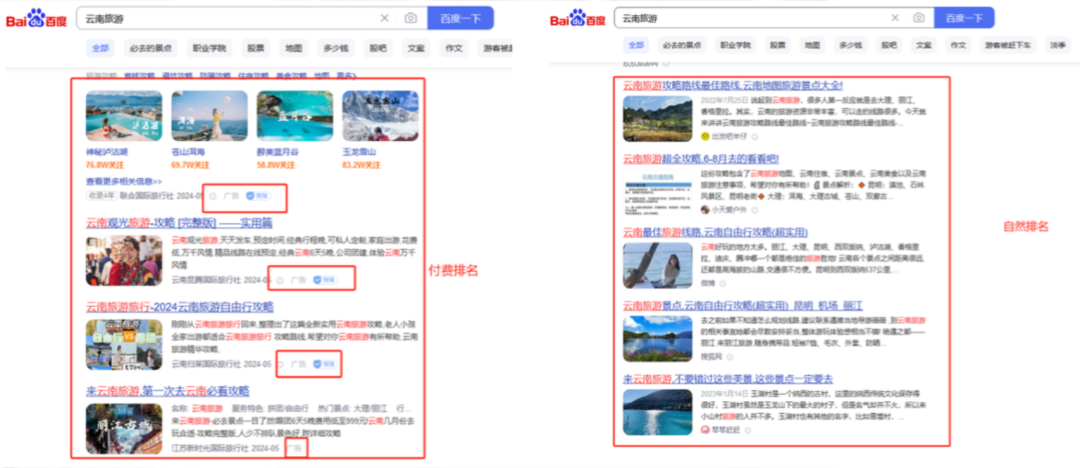1080x468 pixels.
Task: Click small circle icon beside 联合国际旅行社 date
Action: click(213, 196)
